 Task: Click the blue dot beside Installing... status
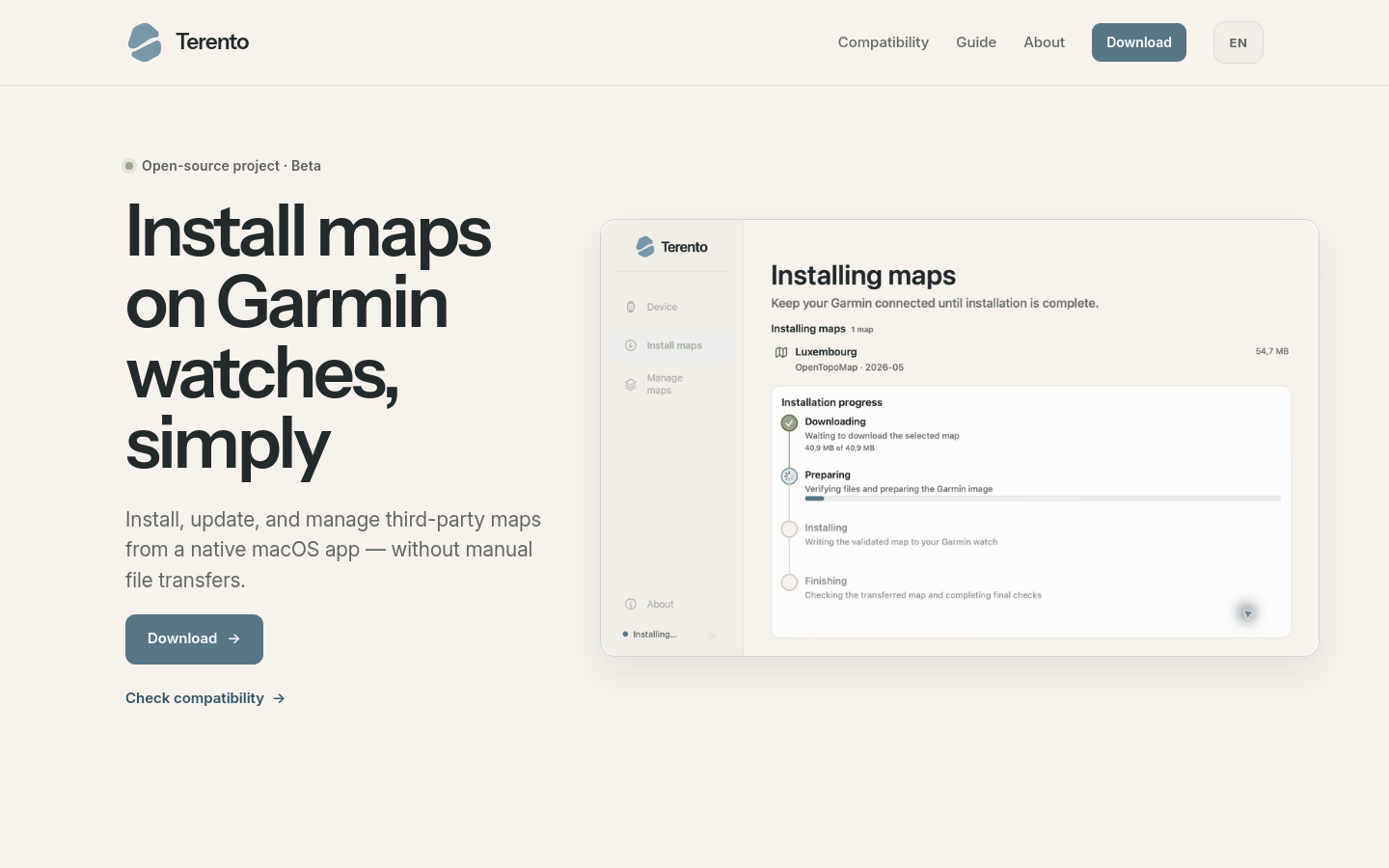625,635
